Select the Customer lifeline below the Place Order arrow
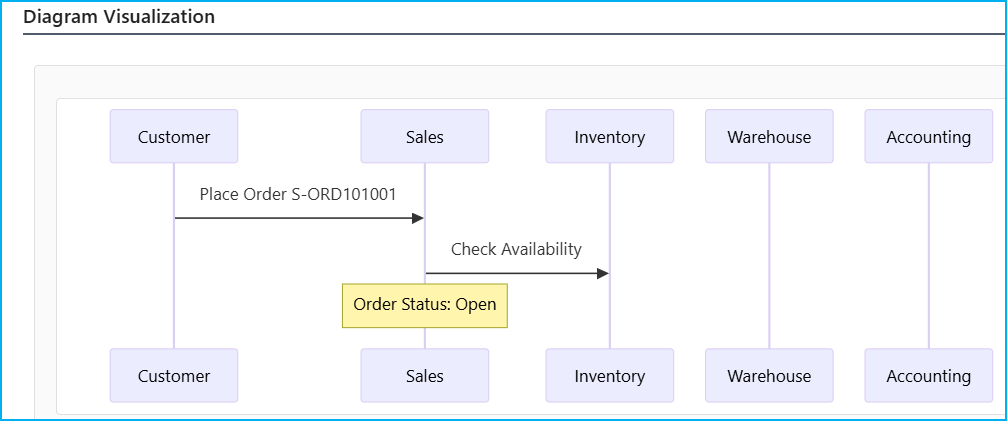The height and width of the screenshot is (421, 1007). (x=174, y=290)
